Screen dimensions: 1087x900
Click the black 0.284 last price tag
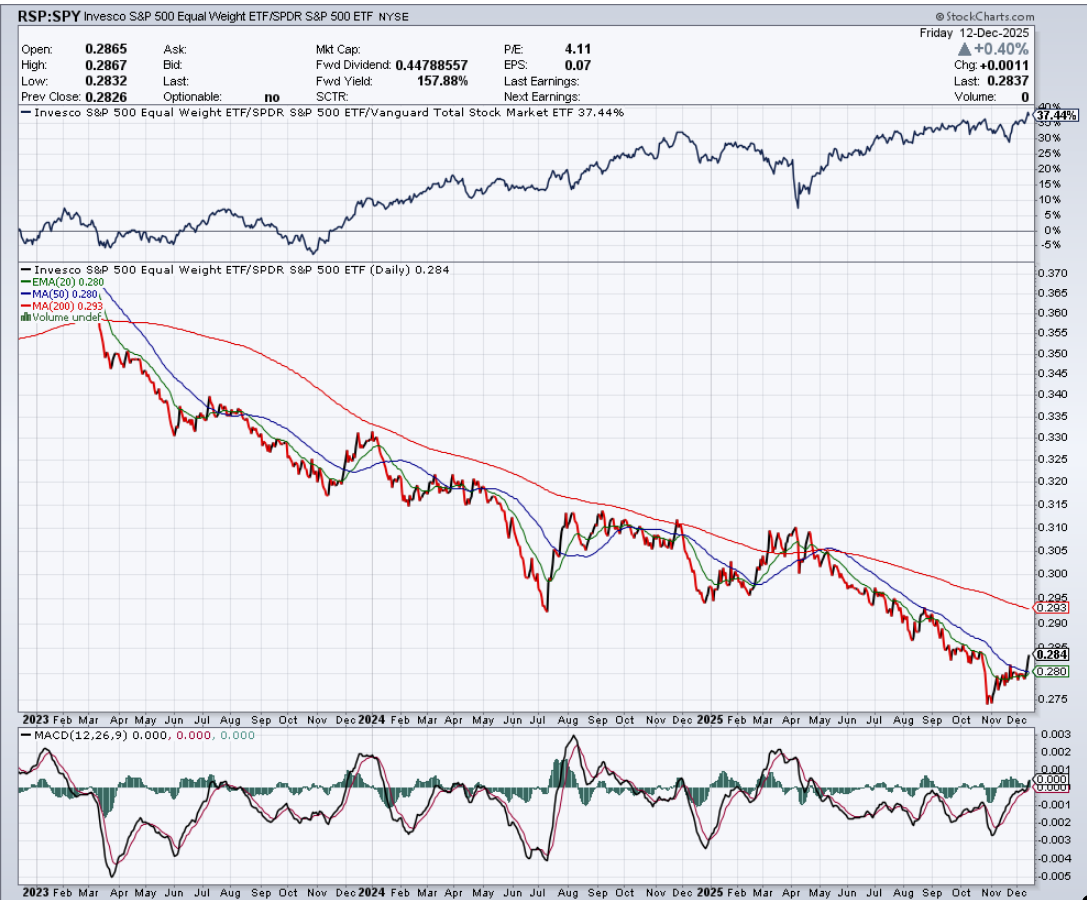[x=1053, y=654]
